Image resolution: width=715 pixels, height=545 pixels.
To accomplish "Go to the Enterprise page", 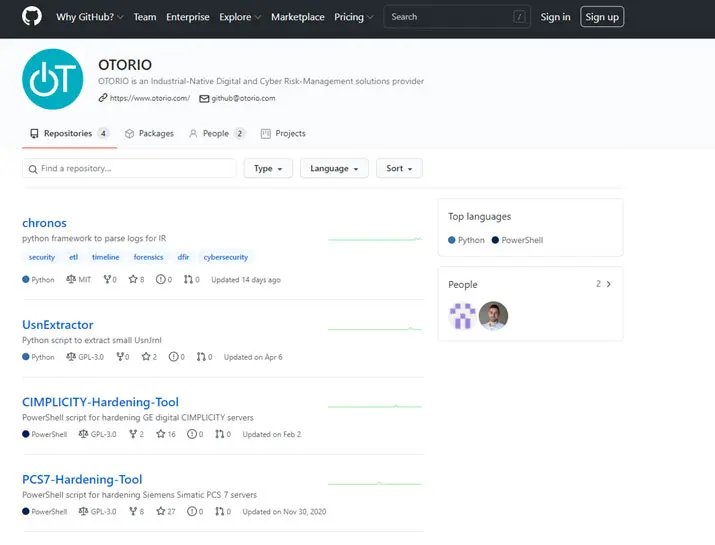I will 187,17.
